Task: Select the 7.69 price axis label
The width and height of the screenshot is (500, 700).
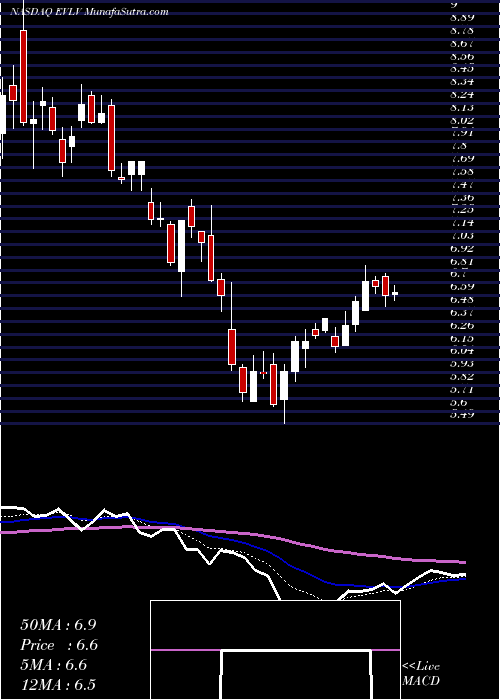Action: coord(462,159)
